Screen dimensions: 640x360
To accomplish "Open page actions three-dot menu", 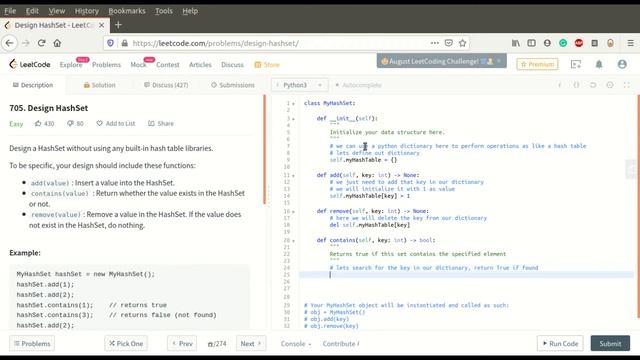I will (435, 43).
